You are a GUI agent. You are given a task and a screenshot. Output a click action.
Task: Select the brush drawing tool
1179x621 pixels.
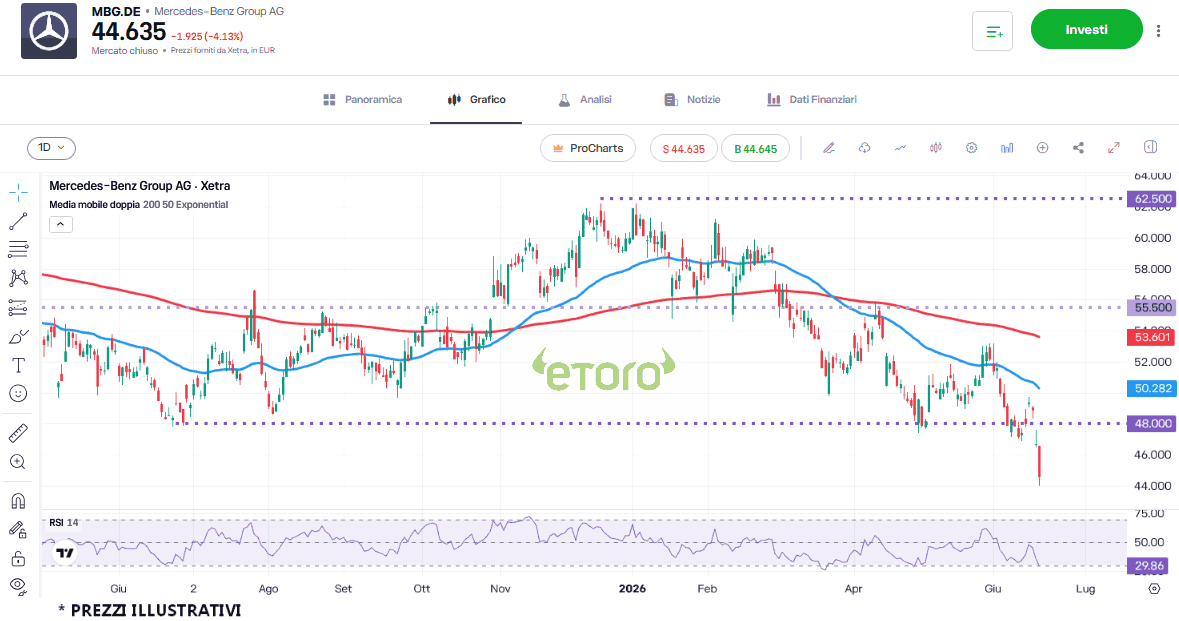[x=18, y=336]
